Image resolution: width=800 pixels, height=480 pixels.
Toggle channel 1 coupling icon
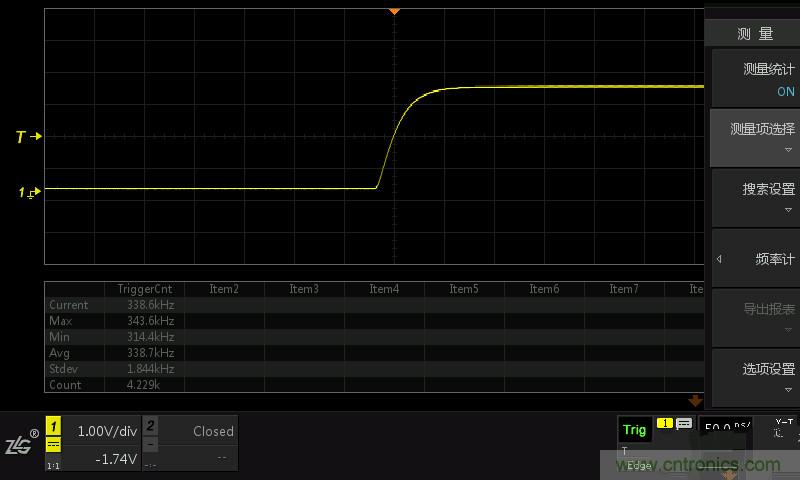[53, 445]
